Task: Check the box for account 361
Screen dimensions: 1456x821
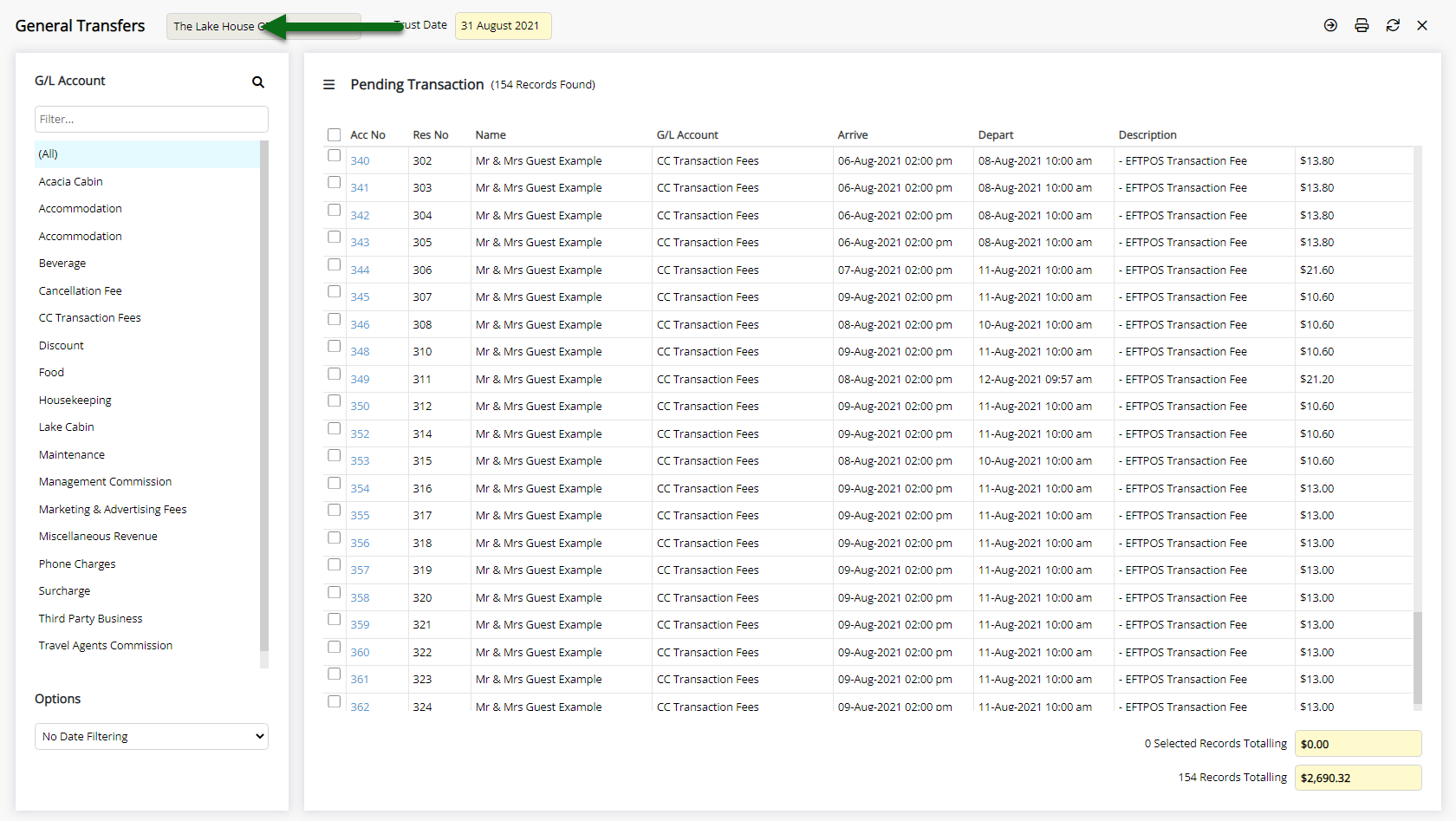Action: click(334, 674)
